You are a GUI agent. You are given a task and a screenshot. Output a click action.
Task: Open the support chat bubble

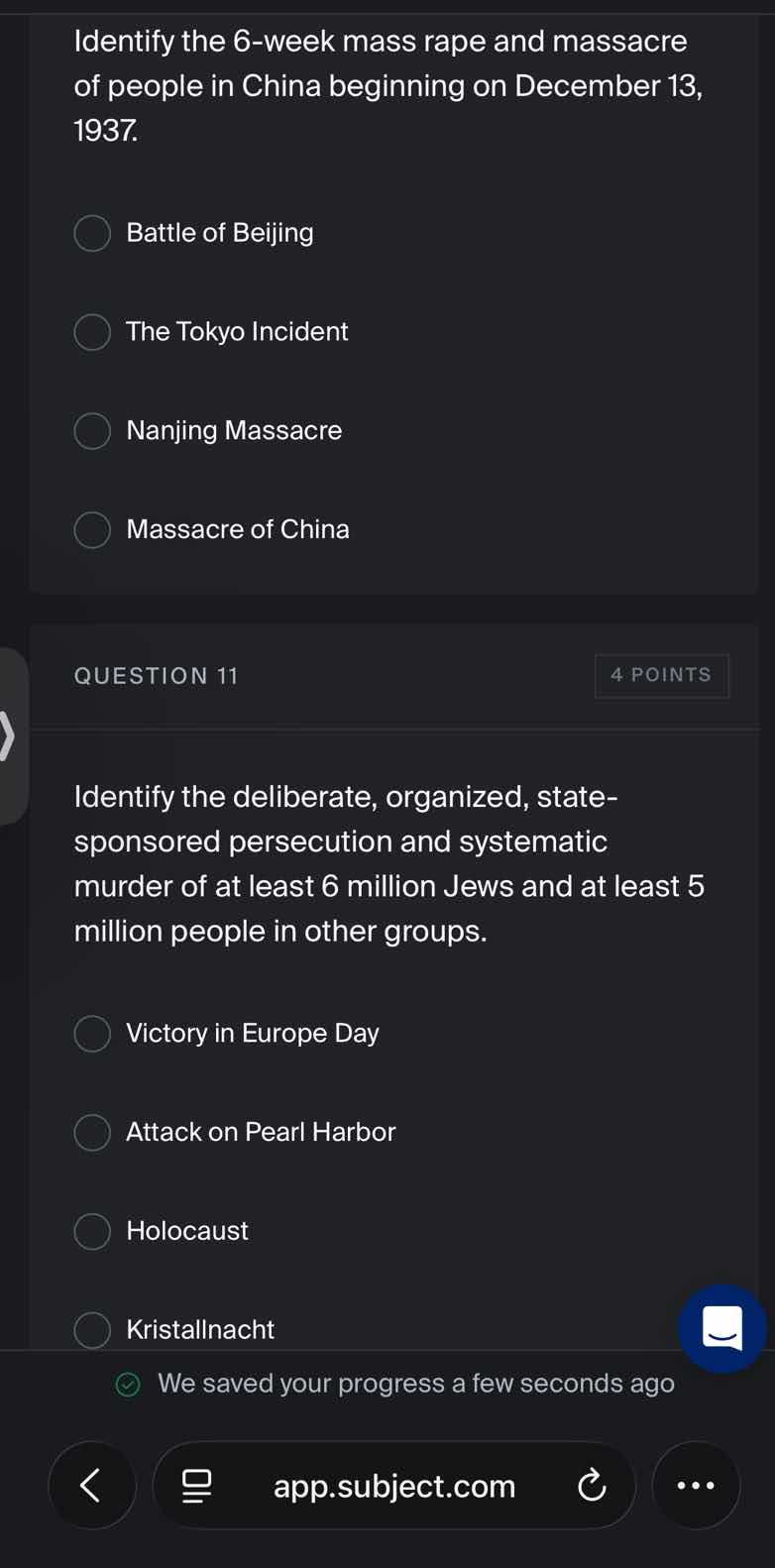pos(722,1328)
